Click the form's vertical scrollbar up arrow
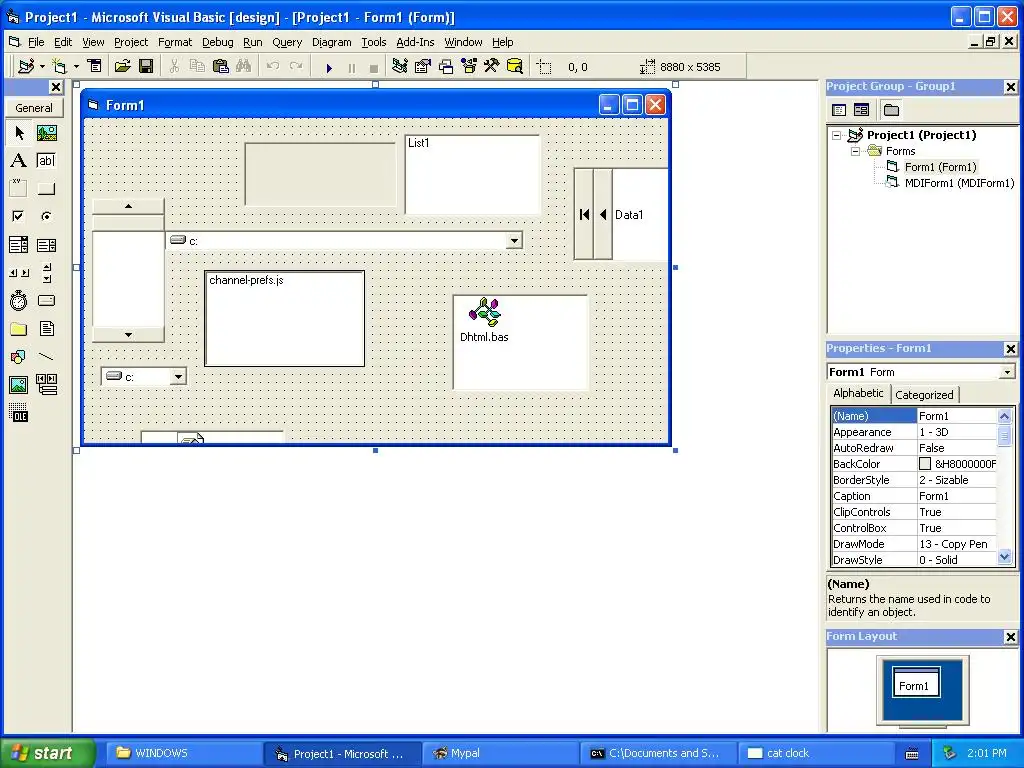The height and width of the screenshot is (768, 1024). pos(128,206)
